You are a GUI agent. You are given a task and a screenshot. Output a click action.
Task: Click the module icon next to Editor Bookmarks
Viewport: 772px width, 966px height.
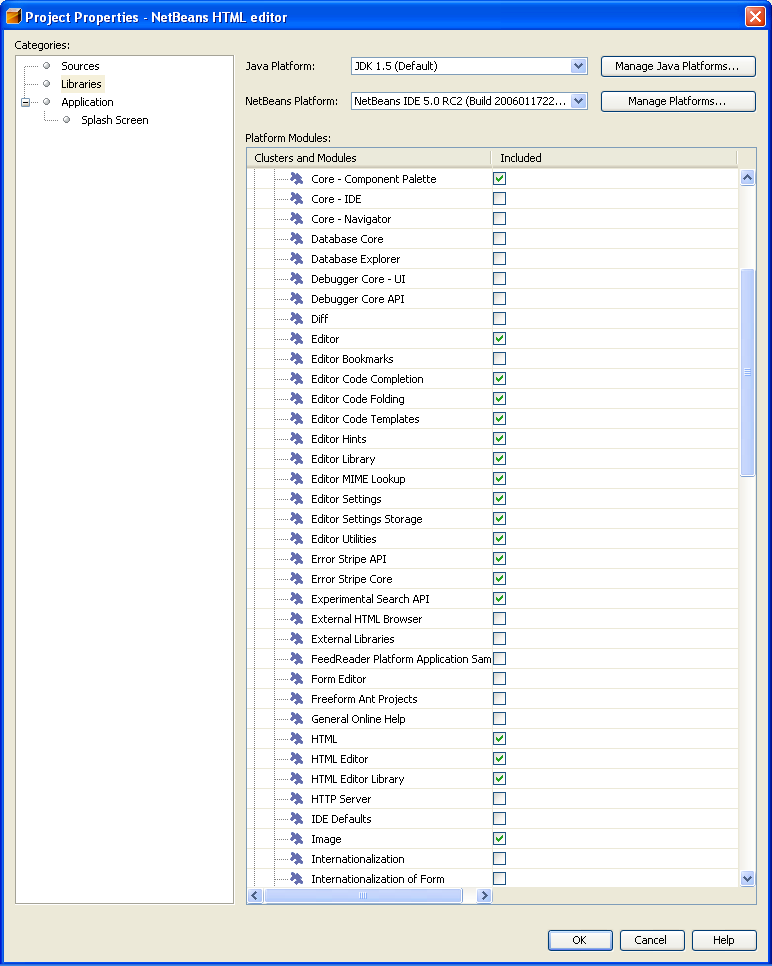(x=296, y=359)
